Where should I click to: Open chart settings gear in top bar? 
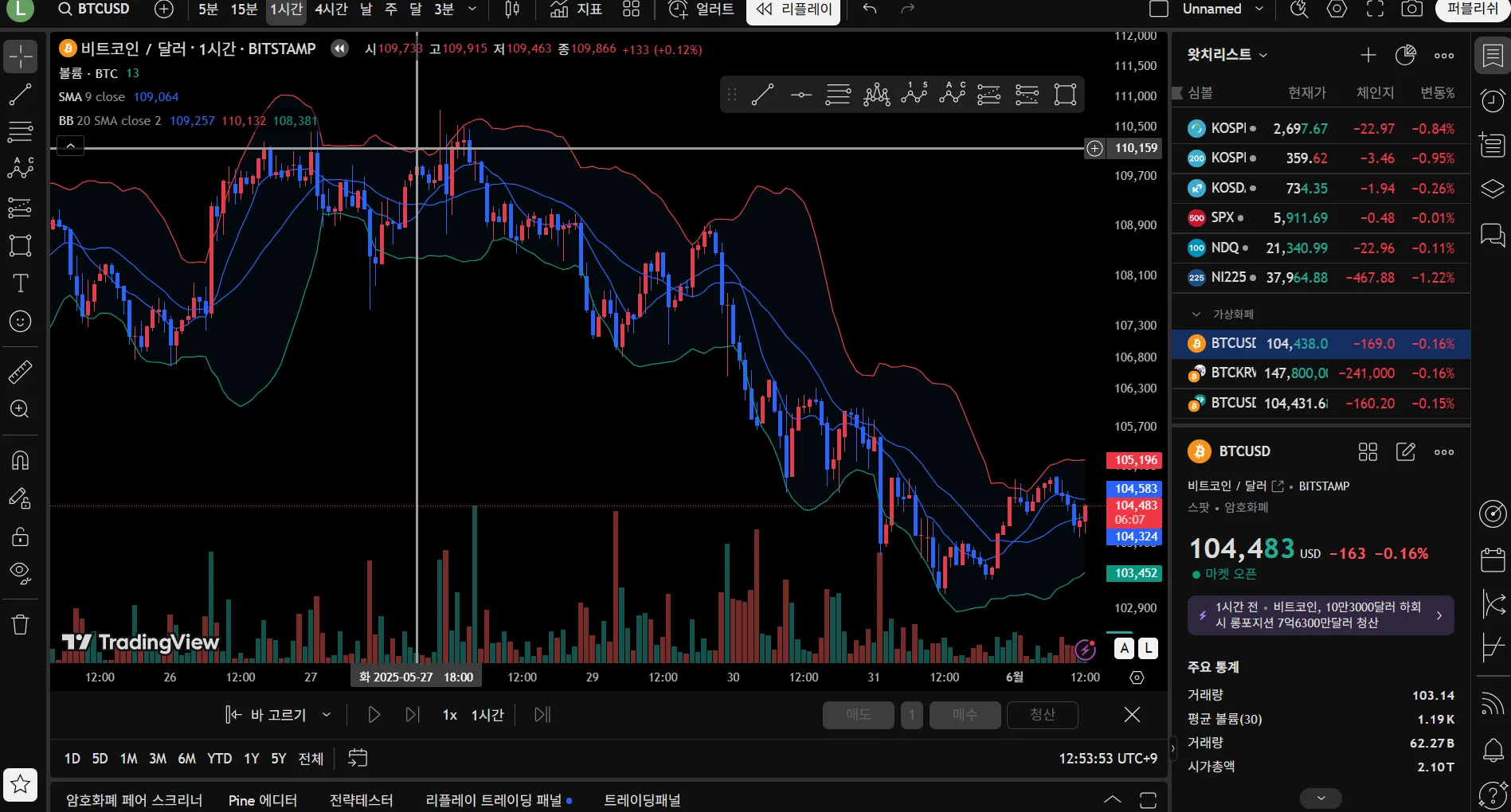(1337, 10)
